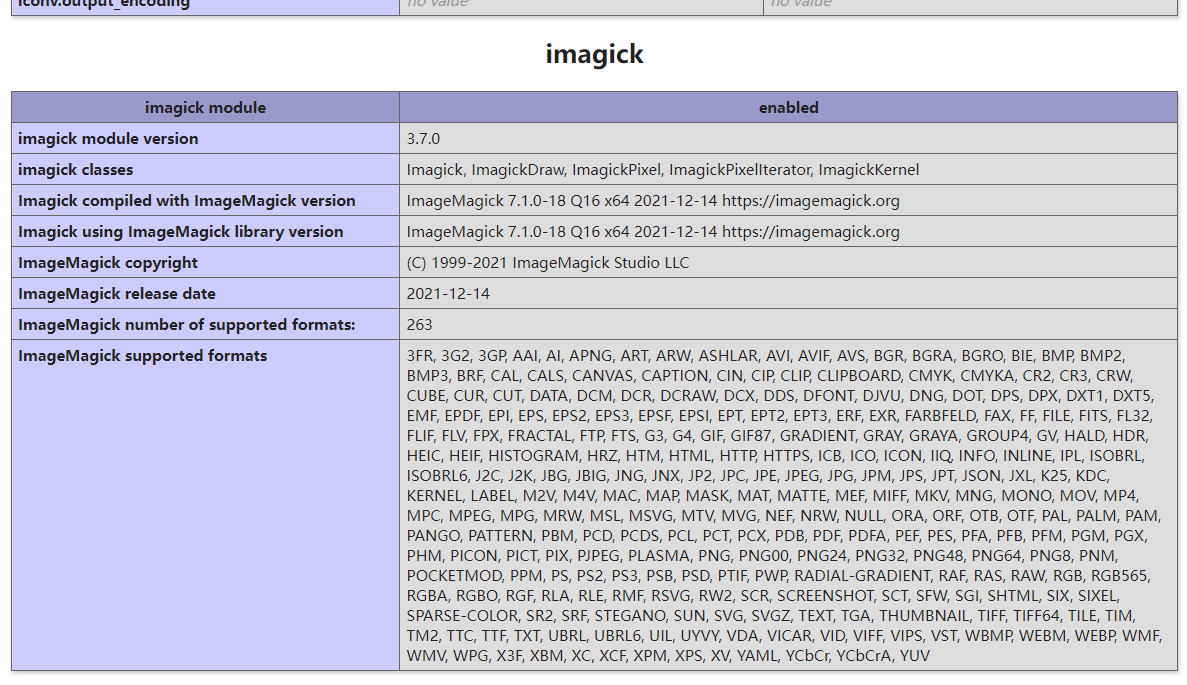Viewport: 1187px width, 685px height.
Task: Click "THUMBNAIL" in the supported formats list
Action: (924, 616)
